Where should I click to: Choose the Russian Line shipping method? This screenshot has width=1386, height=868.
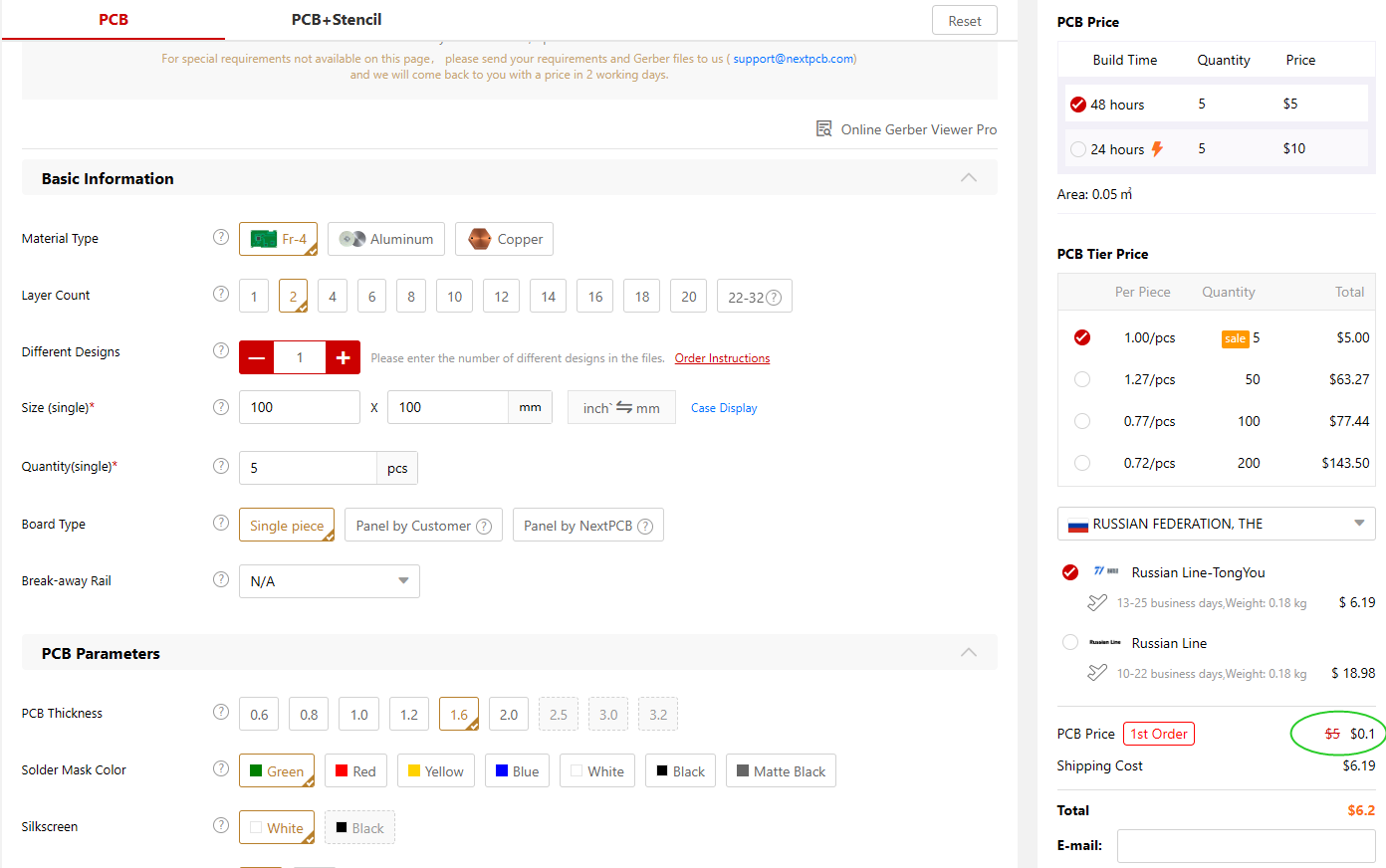pos(1070,643)
